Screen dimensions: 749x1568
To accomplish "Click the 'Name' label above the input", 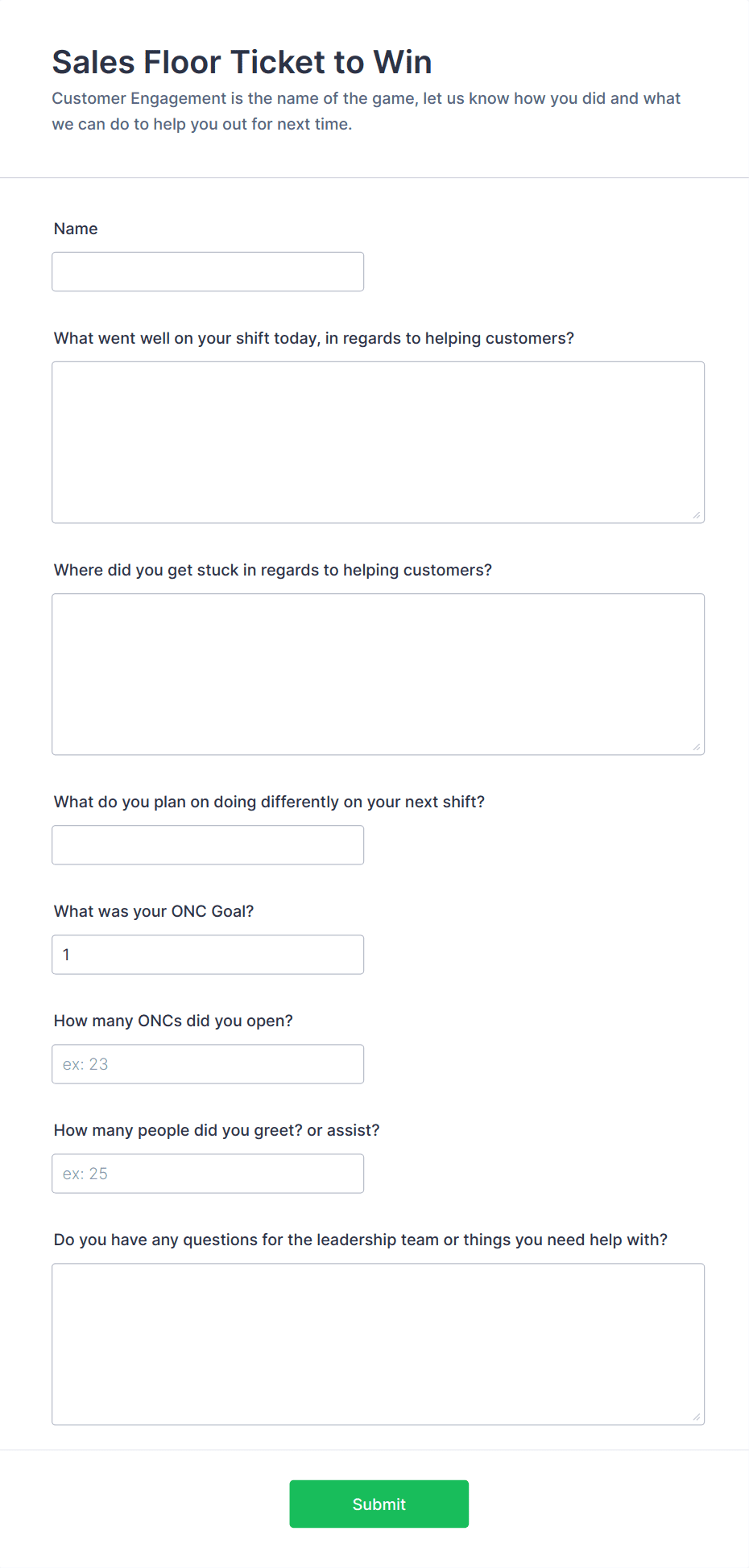I will coord(75,229).
